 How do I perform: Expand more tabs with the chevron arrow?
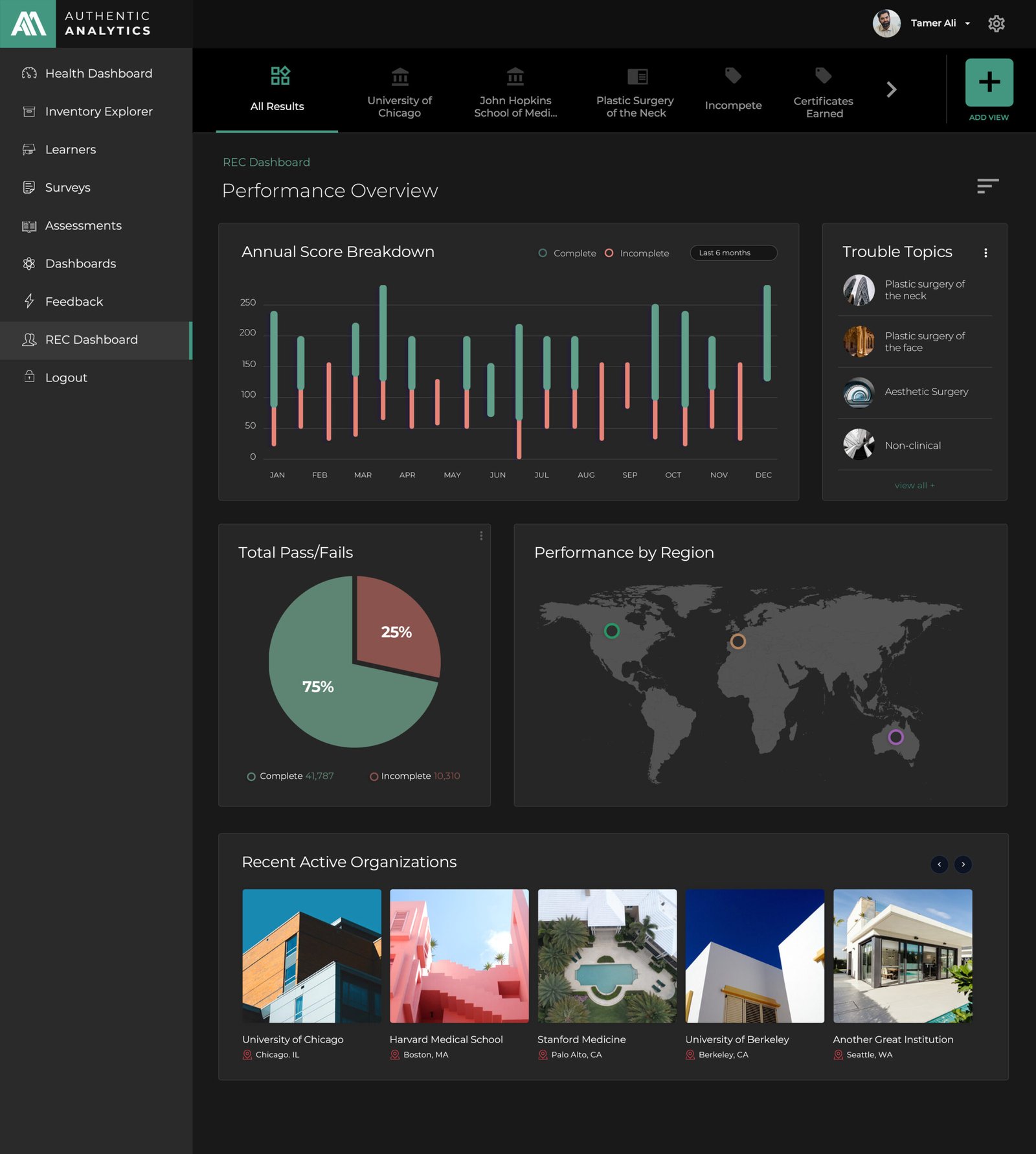[x=892, y=89]
